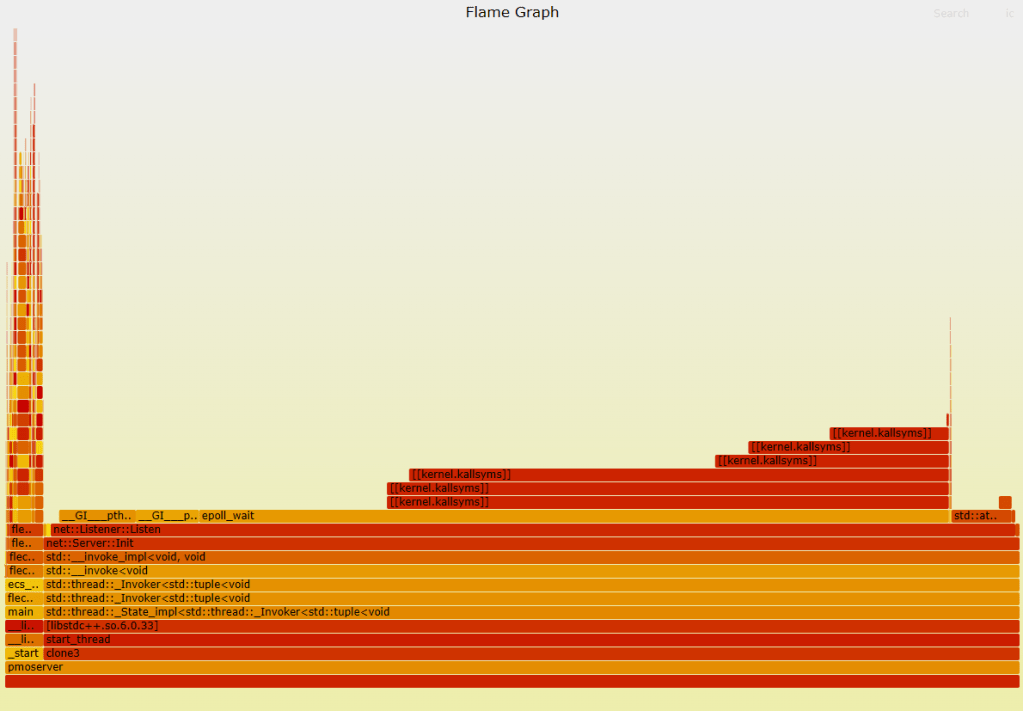Click the widest [[kernel.kallsyms]] frame above epoll_wait

click(x=665, y=501)
